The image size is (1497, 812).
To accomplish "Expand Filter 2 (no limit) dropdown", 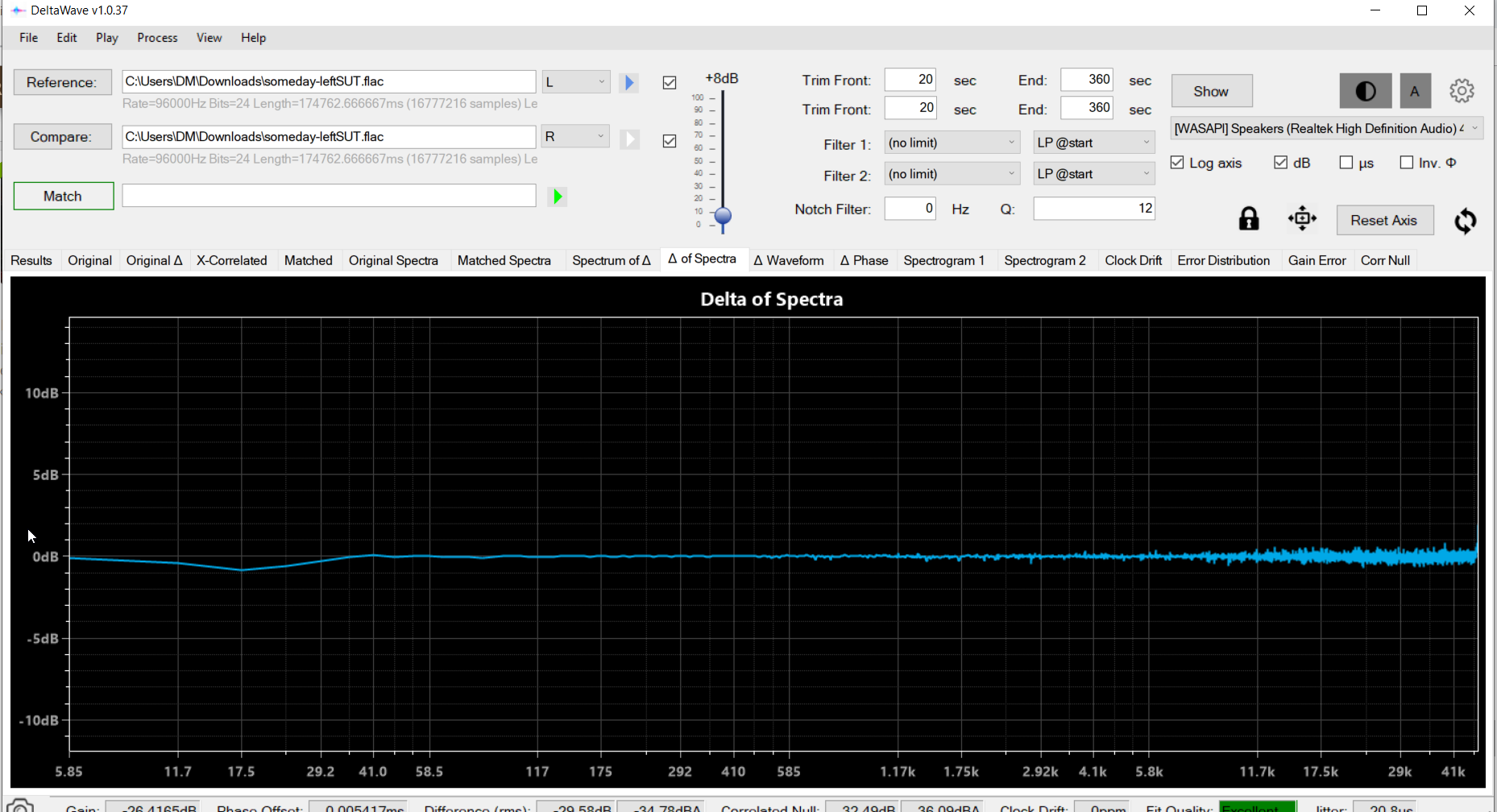I will pos(952,174).
